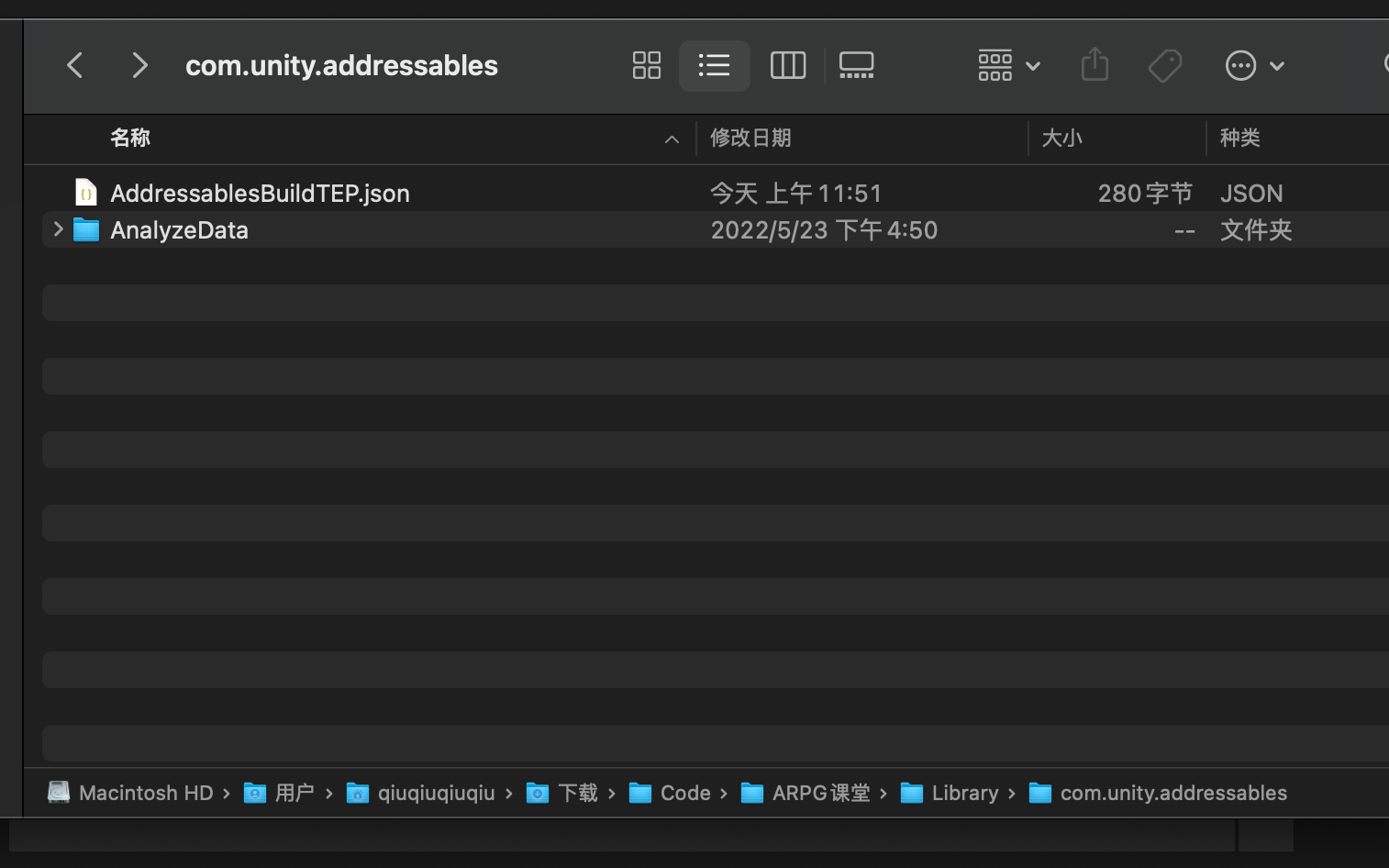Open 下载 folder in the path bar
Screen dimensions: 1389x868
tap(561, 793)
